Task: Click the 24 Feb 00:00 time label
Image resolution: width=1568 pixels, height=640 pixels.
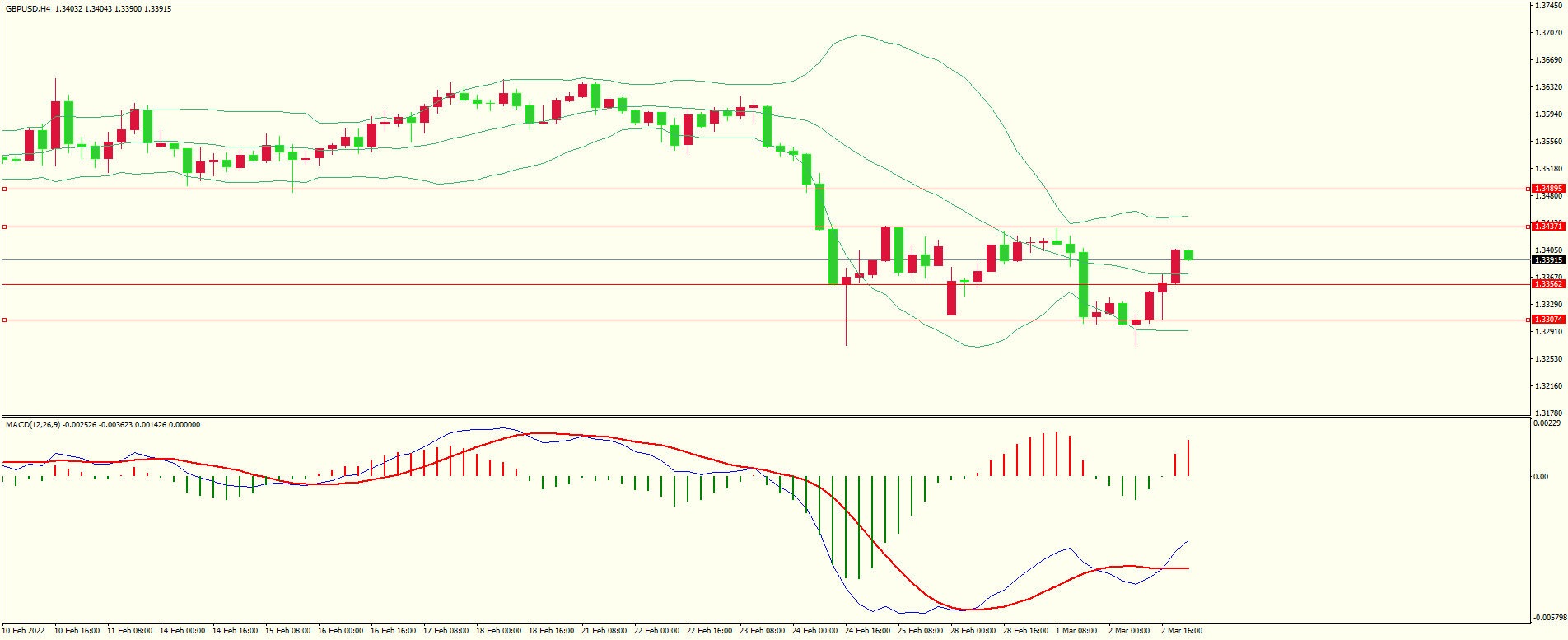Action: coord(815,631)
